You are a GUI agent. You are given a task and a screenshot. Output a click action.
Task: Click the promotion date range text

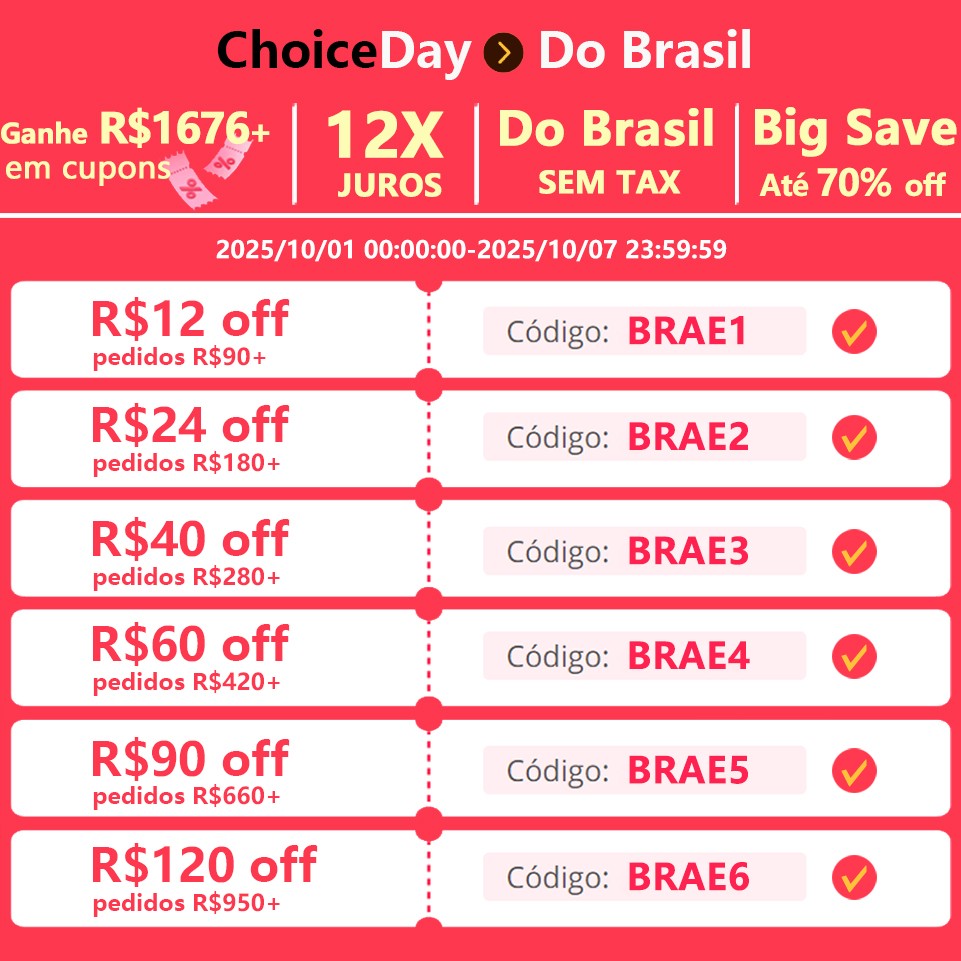(x=471, y=249)
